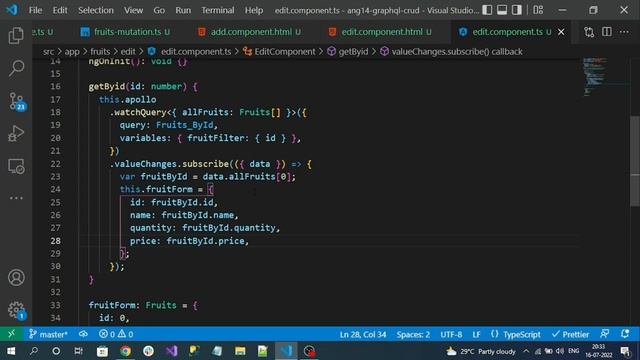Open the Selection menu

point(96,10)
